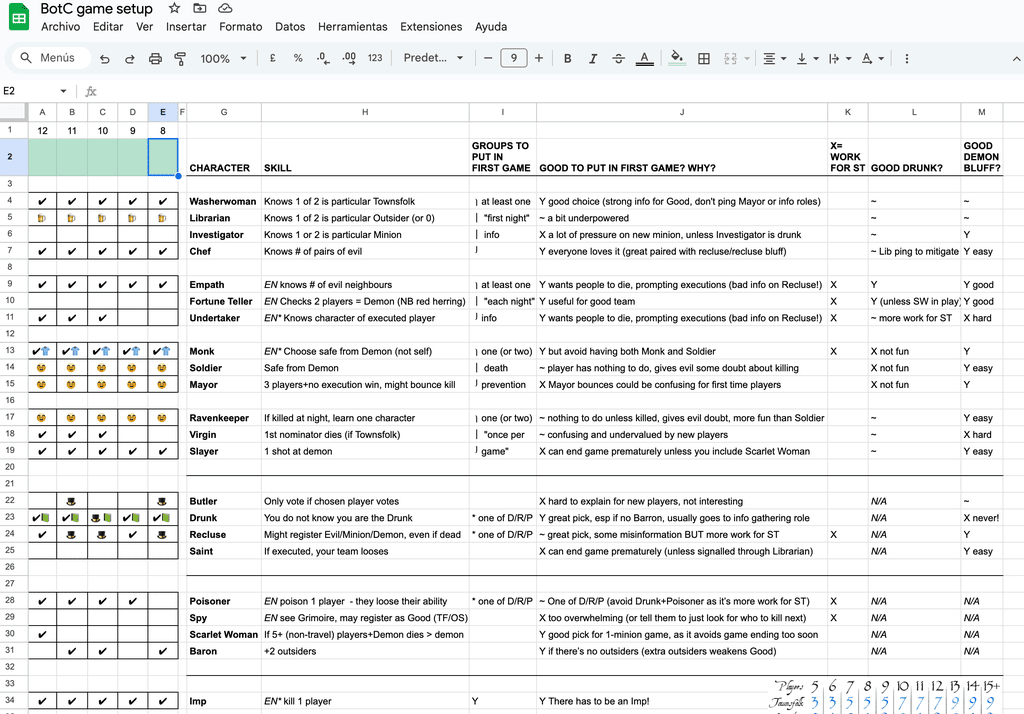The height and width of the screenshot is (714, 1024).
Task: Click the Print icon
Action: click(155, 59)
